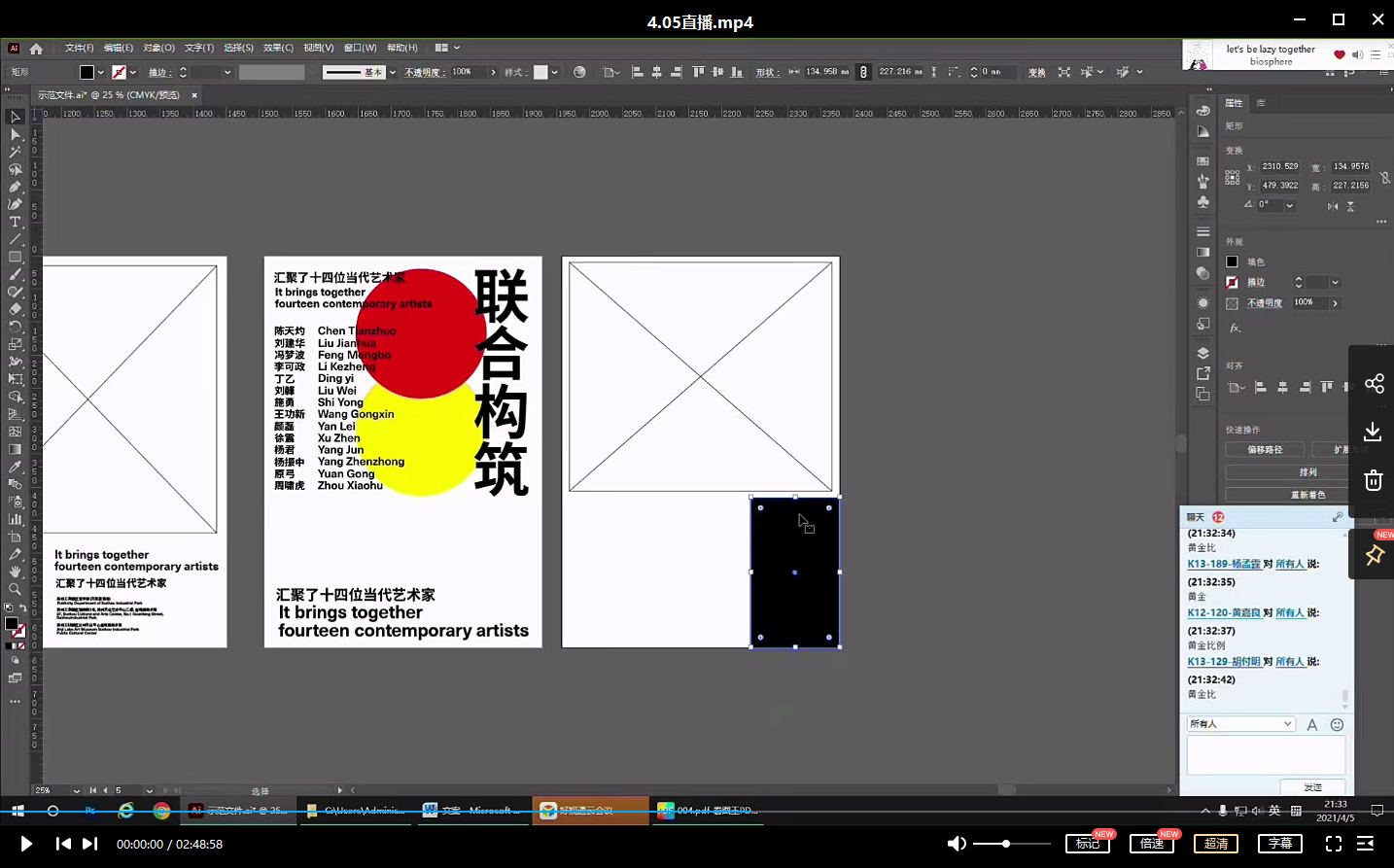Viewport: 1394px width, 868px height.
Task: Click the trash delete icon
Action: 1373,480
